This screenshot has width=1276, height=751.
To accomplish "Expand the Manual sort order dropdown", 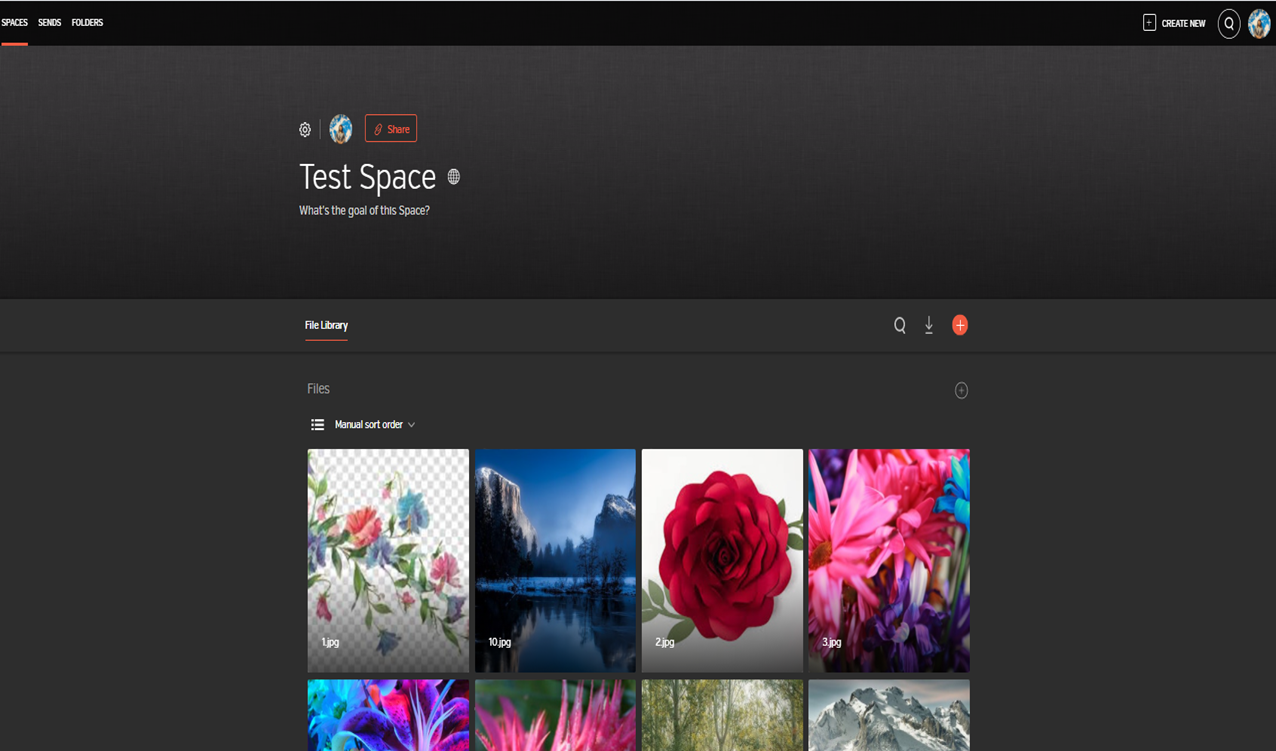I will [x=375, y=425].
